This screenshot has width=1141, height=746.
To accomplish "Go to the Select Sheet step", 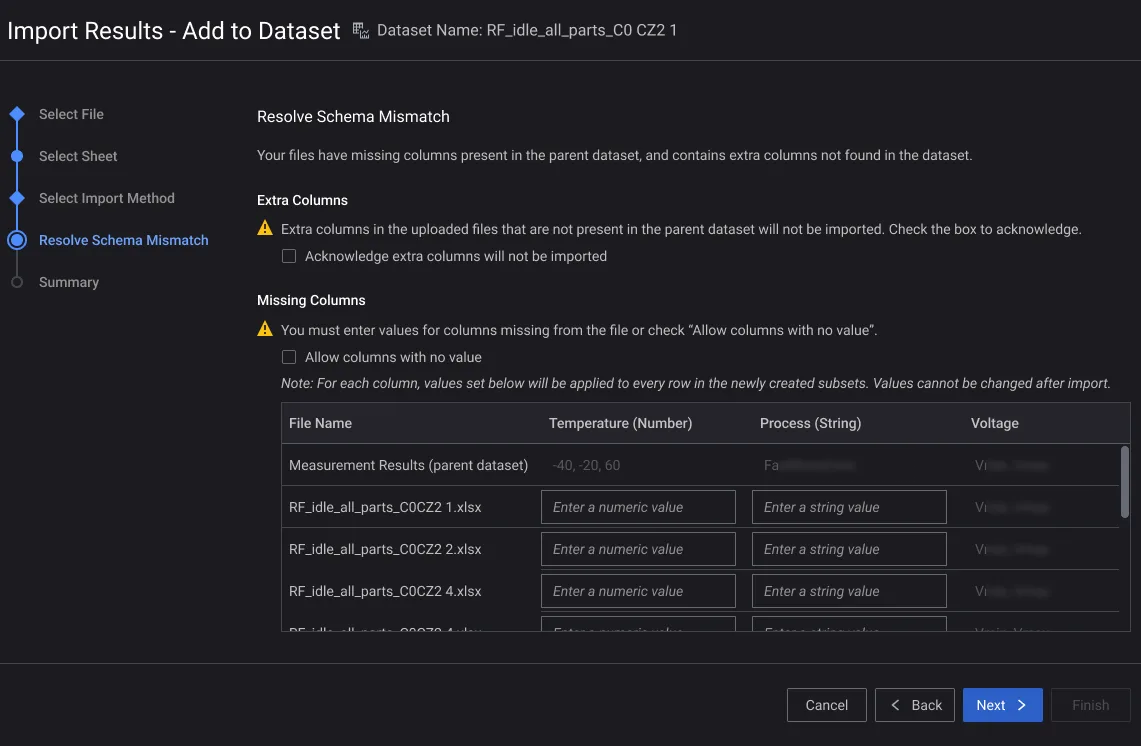I will click(x=78, y=156).
